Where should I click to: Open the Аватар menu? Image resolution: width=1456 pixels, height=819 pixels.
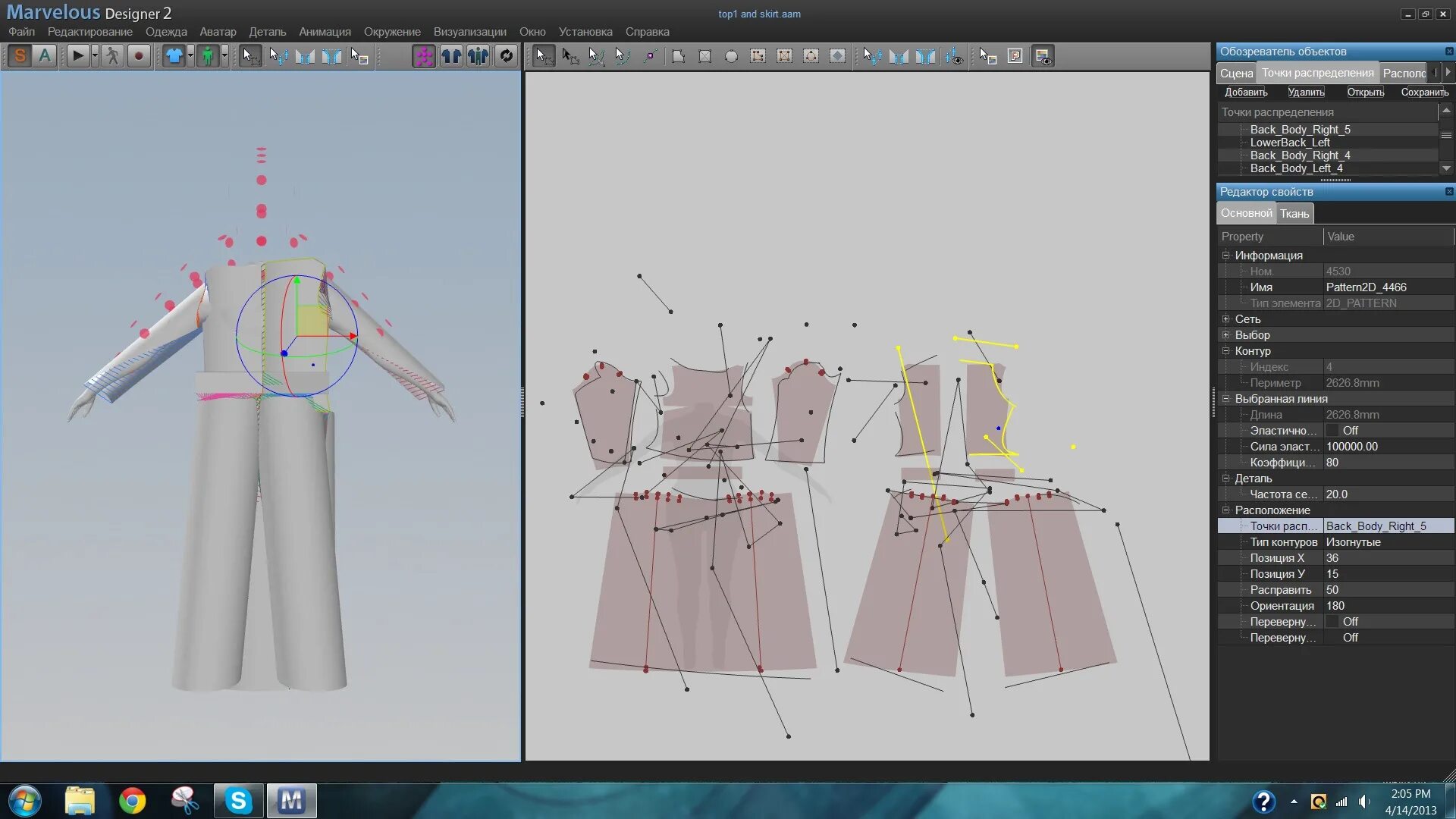[x=218, y=32]
